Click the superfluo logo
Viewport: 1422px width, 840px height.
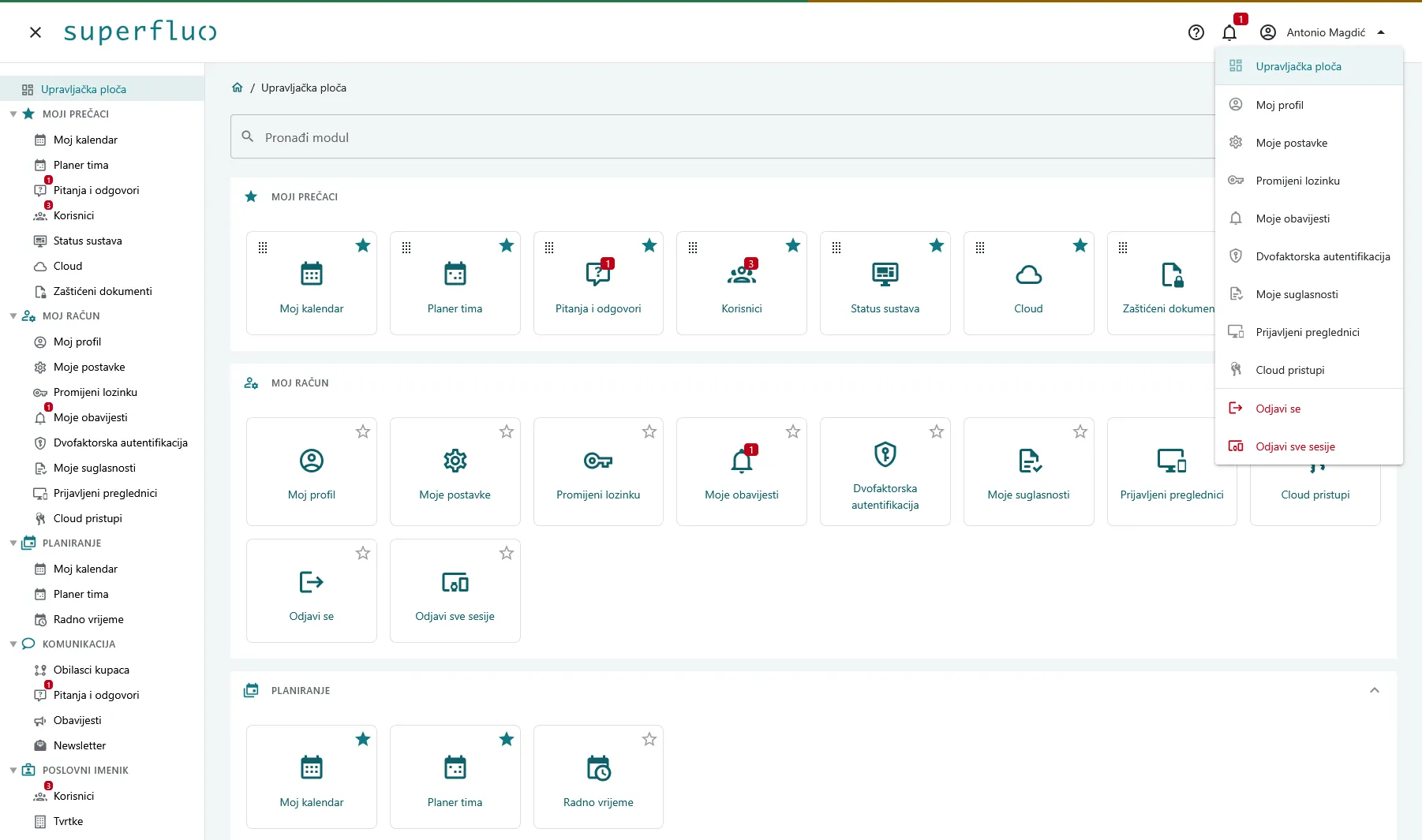click(140, 32)
